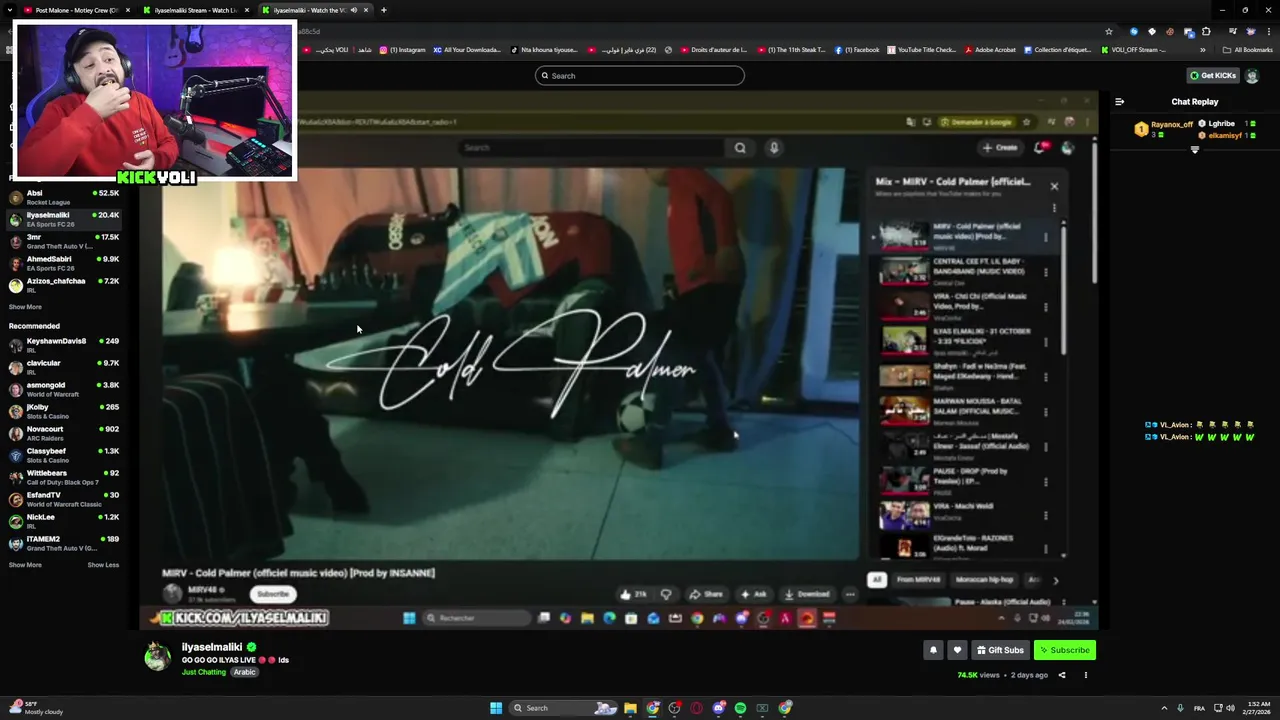Open Opera browser from taskbar

696,708
